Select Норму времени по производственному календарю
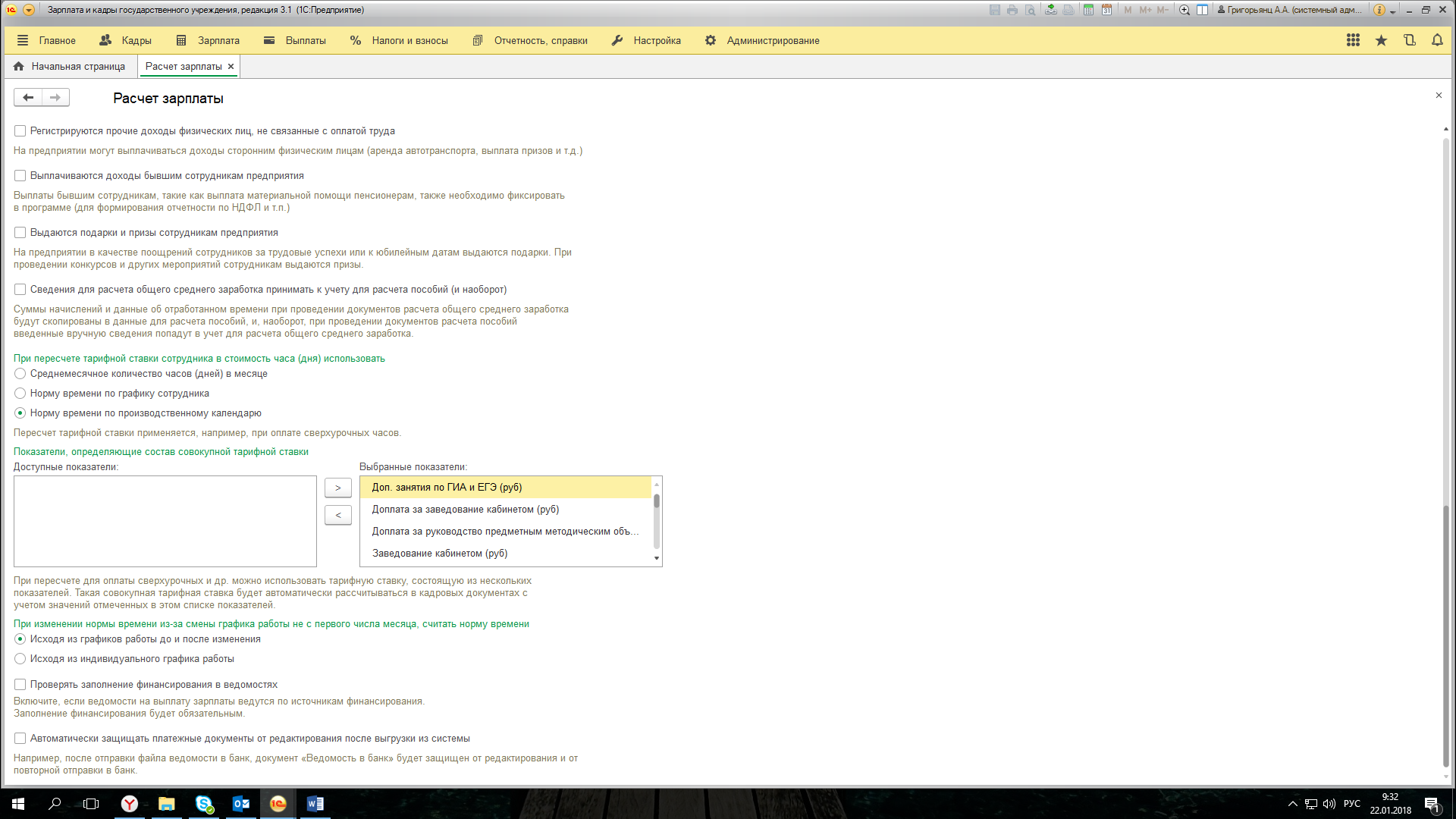Image resolution: width=1456 pixels, height=819 pixels. coord(20,413)
